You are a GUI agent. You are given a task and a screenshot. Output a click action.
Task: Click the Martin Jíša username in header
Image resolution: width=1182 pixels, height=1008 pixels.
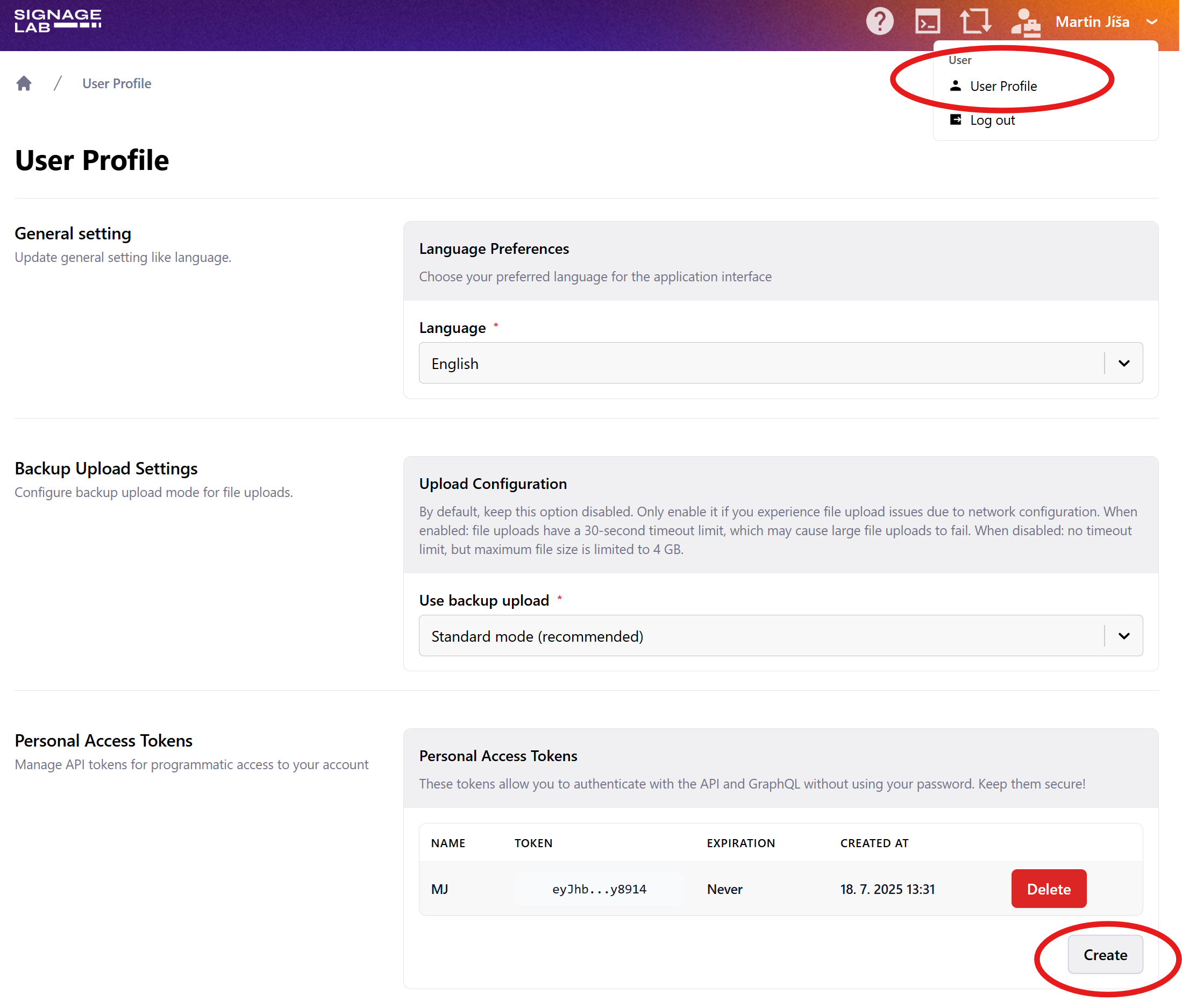pos(1092,22)
